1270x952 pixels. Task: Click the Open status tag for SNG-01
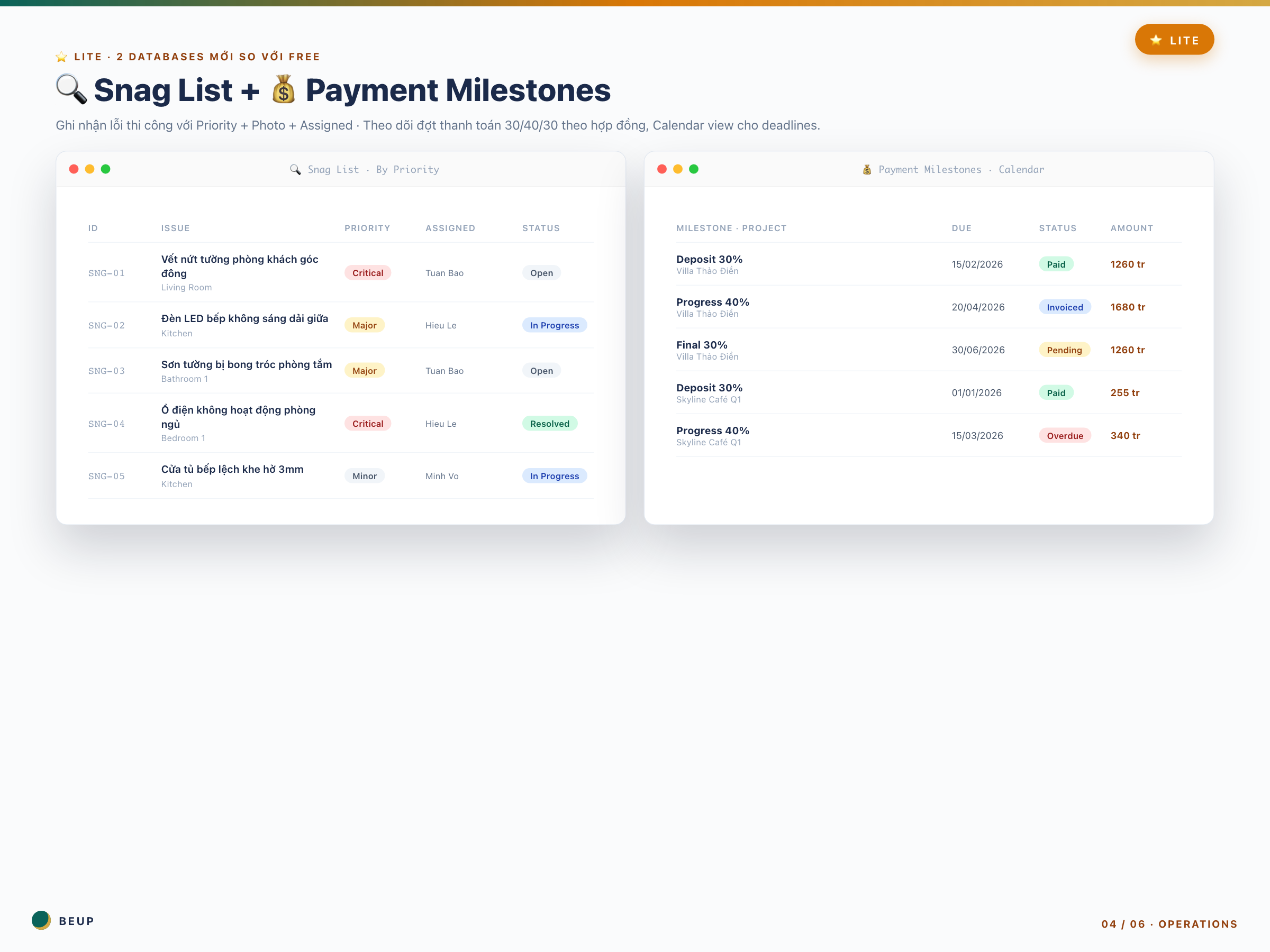pos(541,273)
